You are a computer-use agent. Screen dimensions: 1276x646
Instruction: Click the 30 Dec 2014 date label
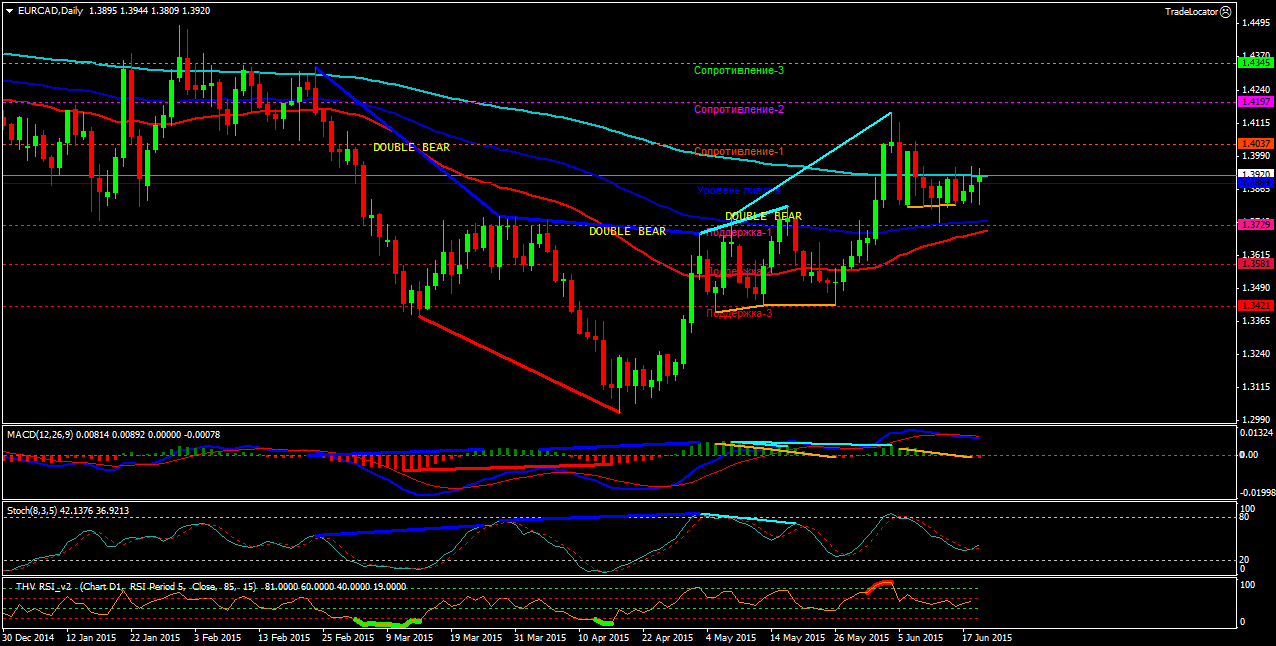coord(29,636)
